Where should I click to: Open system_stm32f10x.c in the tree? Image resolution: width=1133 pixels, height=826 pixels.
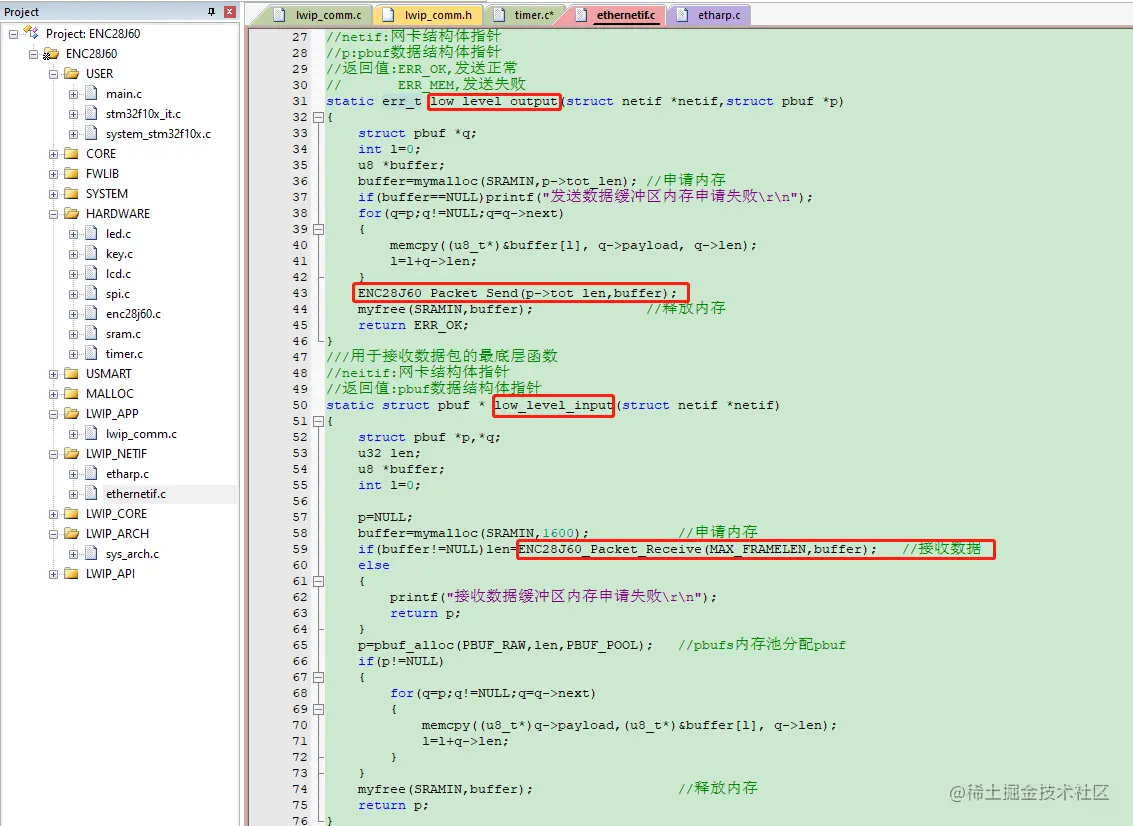pyautogui.click(x=158, y=134)
